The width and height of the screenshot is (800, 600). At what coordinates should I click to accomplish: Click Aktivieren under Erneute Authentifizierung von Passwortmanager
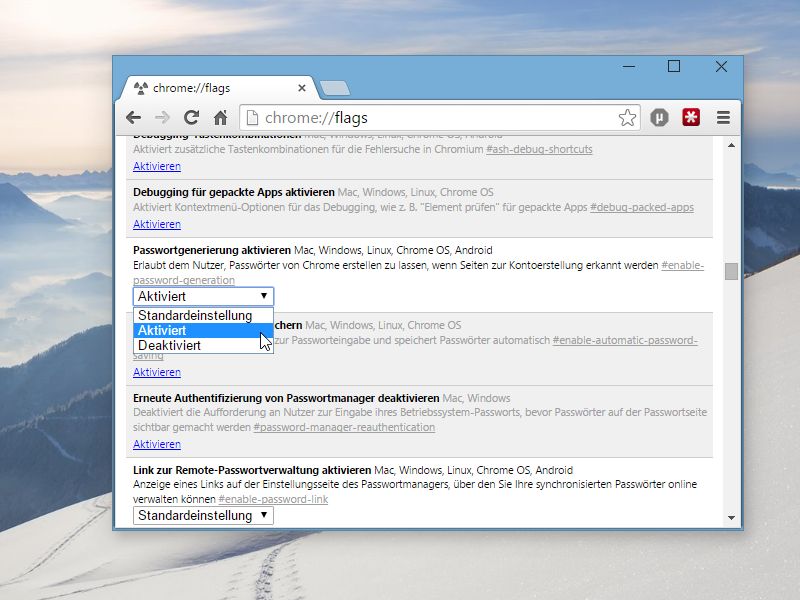pos(157,444)
